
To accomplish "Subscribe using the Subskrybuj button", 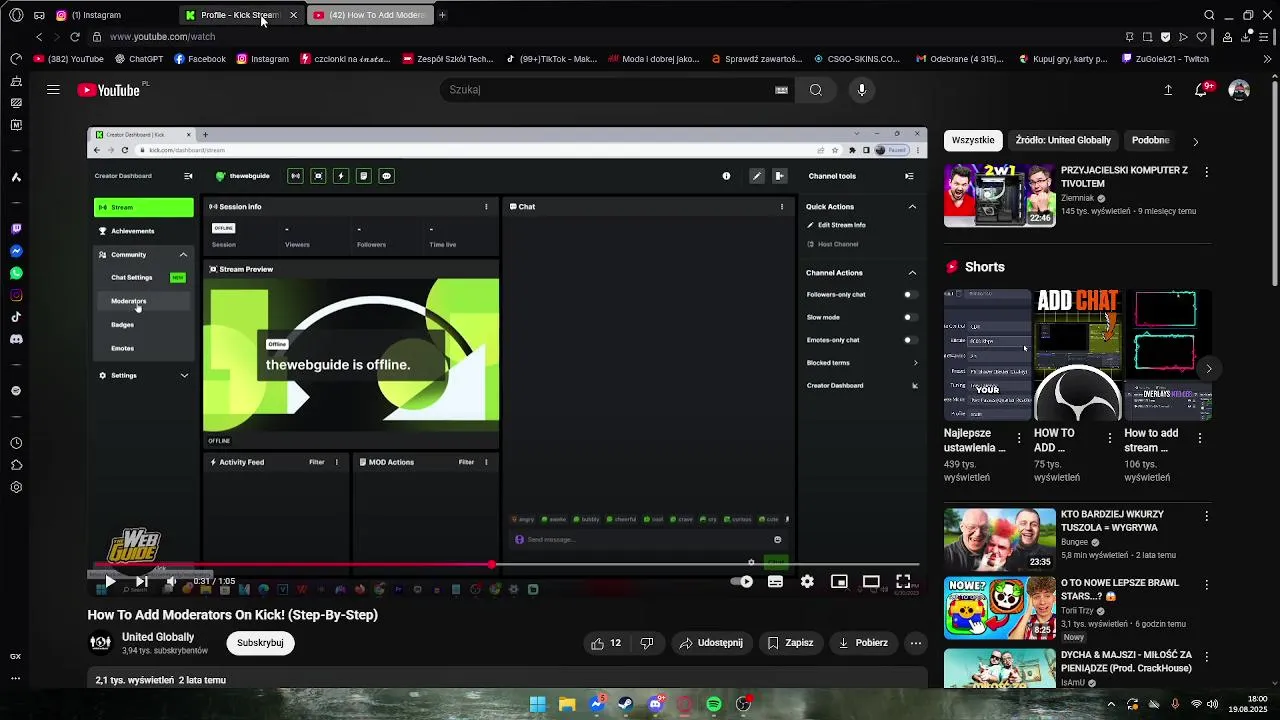I will pyautogui.click(x=260, y=643).
